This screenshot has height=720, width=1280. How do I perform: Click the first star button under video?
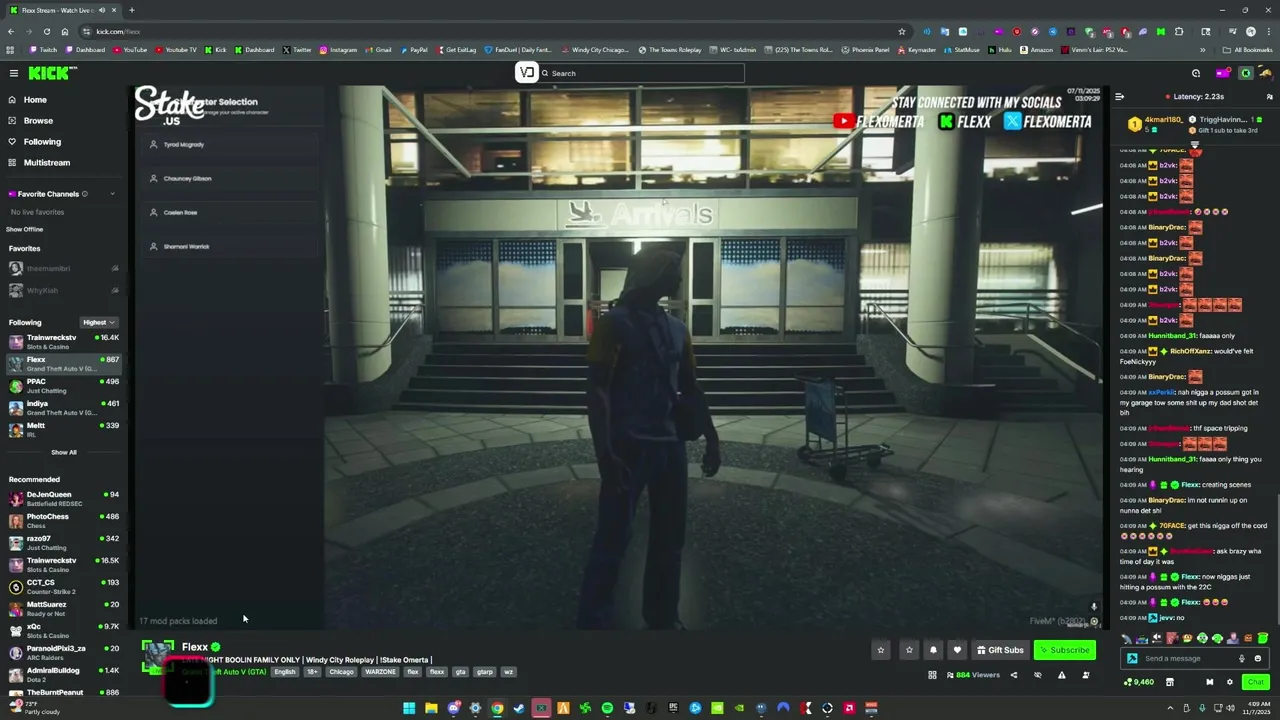point(881,650)
